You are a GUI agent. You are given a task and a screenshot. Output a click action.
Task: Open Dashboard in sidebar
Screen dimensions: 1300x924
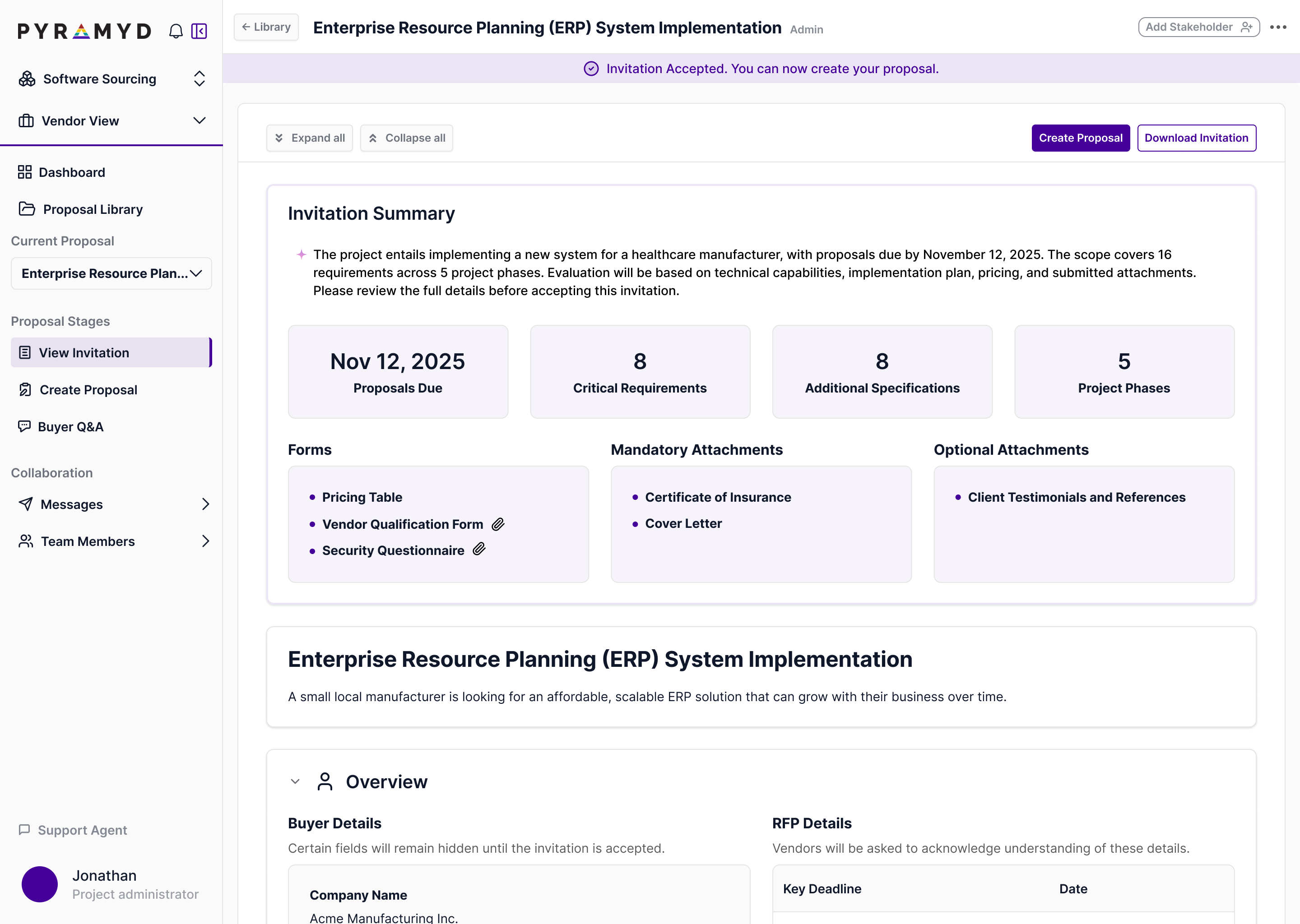(x=72, y=172)
